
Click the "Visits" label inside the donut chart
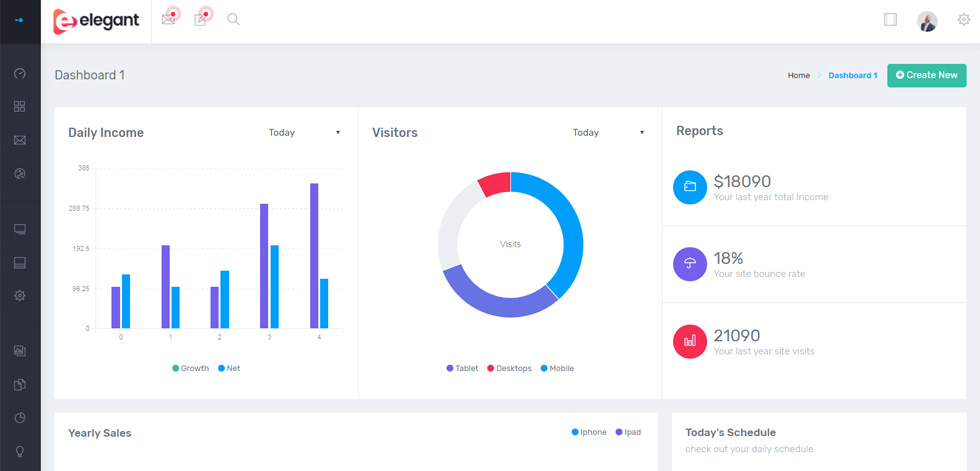coord(510,244)
